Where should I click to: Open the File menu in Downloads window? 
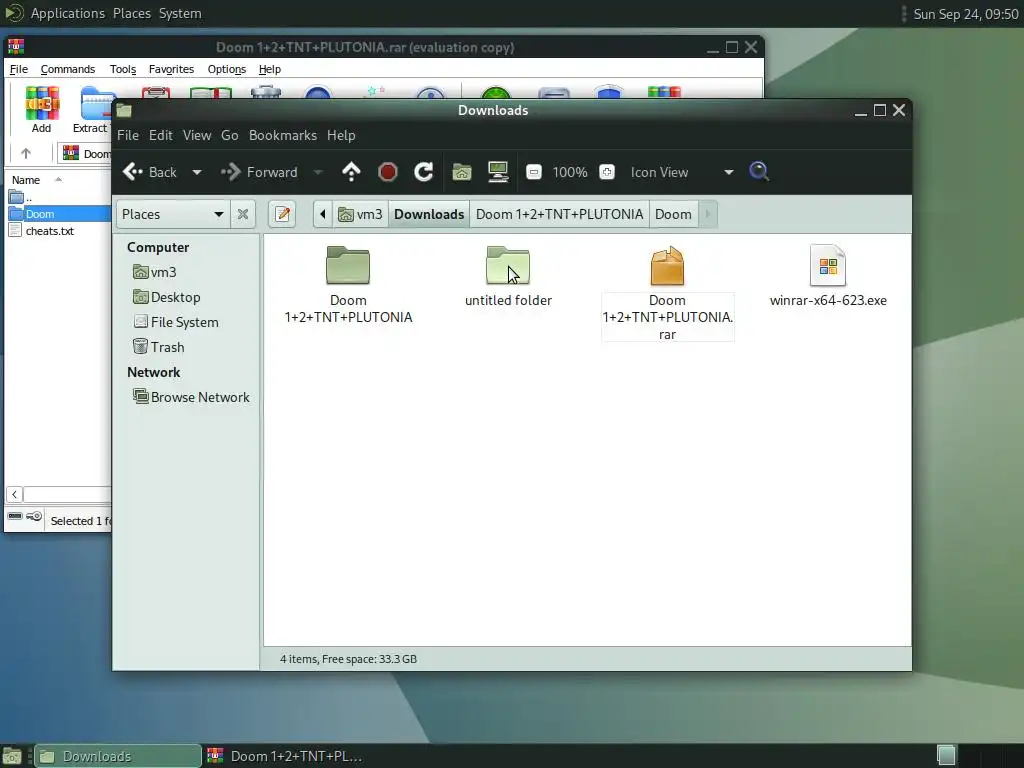(128, 135)
